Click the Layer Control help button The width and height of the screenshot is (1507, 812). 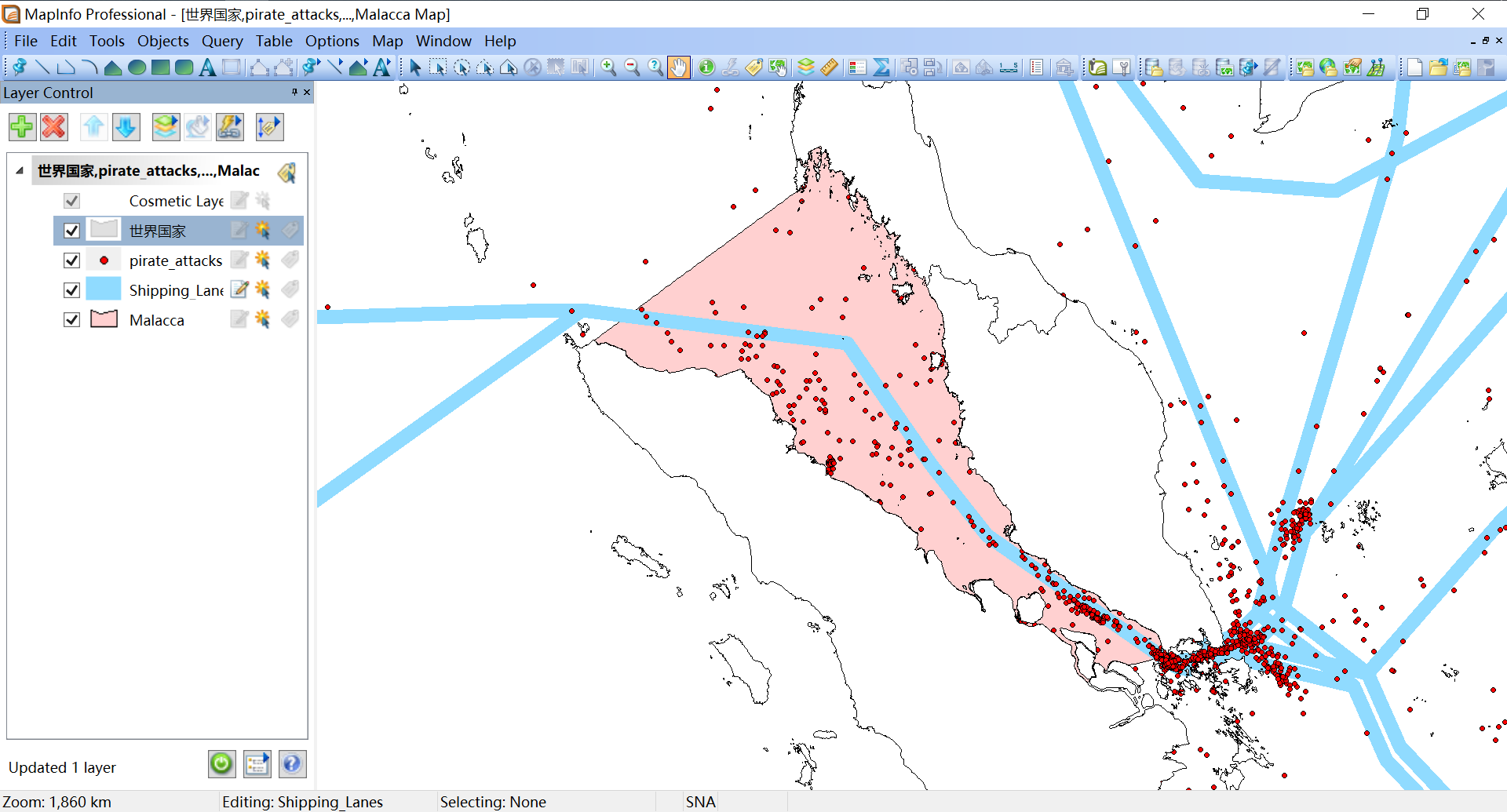[x=292, y=763]
